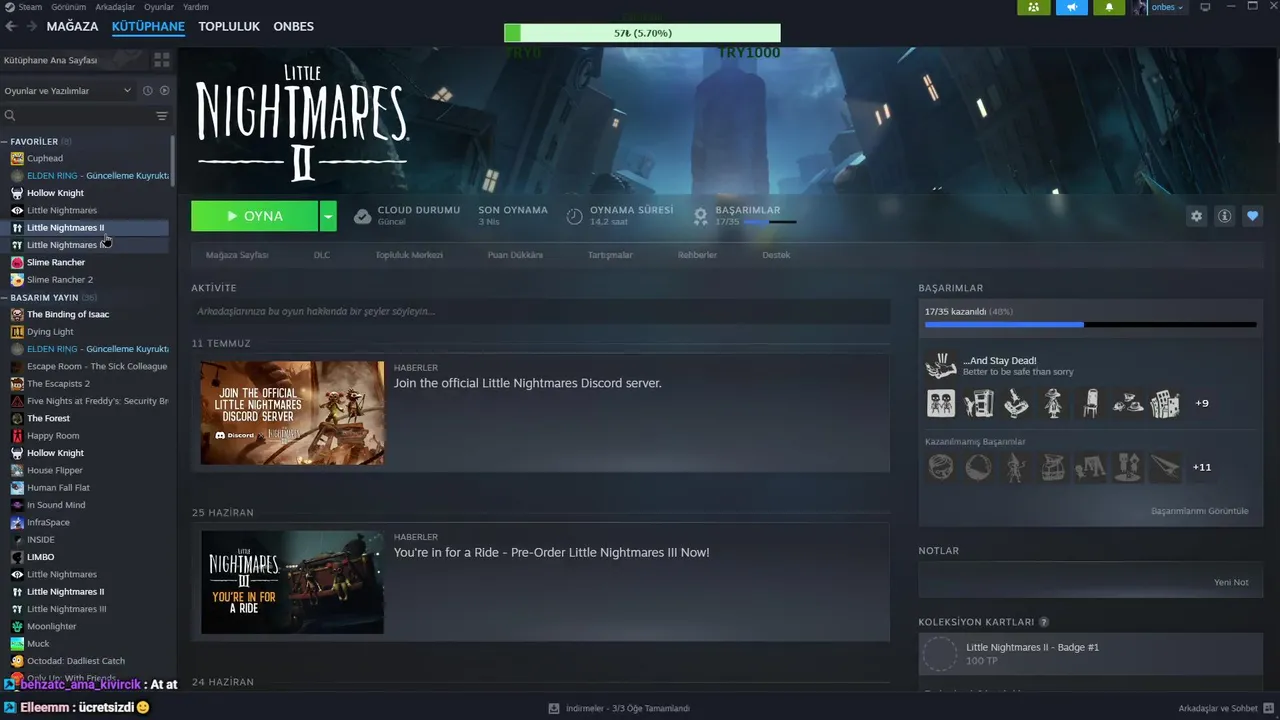Select Slime Rancher 2 in library list
The width and height of the screenshot is (1280, 720).
(x=60, y=280)
